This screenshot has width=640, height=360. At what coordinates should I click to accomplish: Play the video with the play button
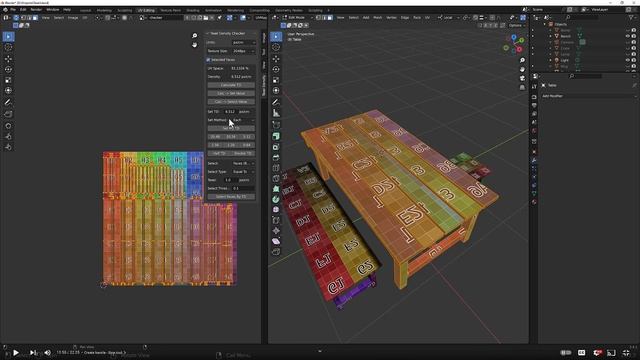coord(16,353)
